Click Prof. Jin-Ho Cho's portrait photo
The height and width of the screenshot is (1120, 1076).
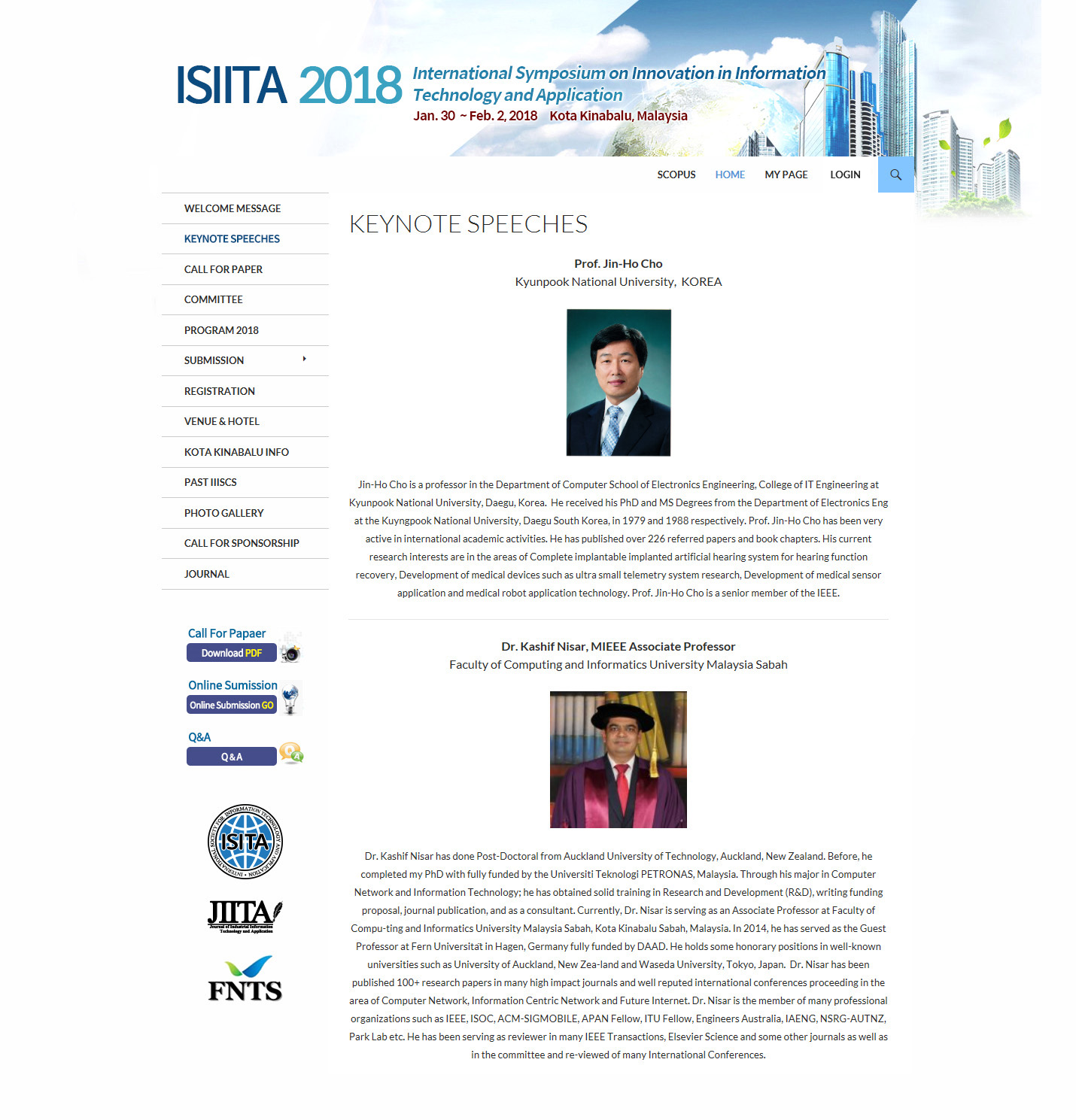tap(619, 383)
